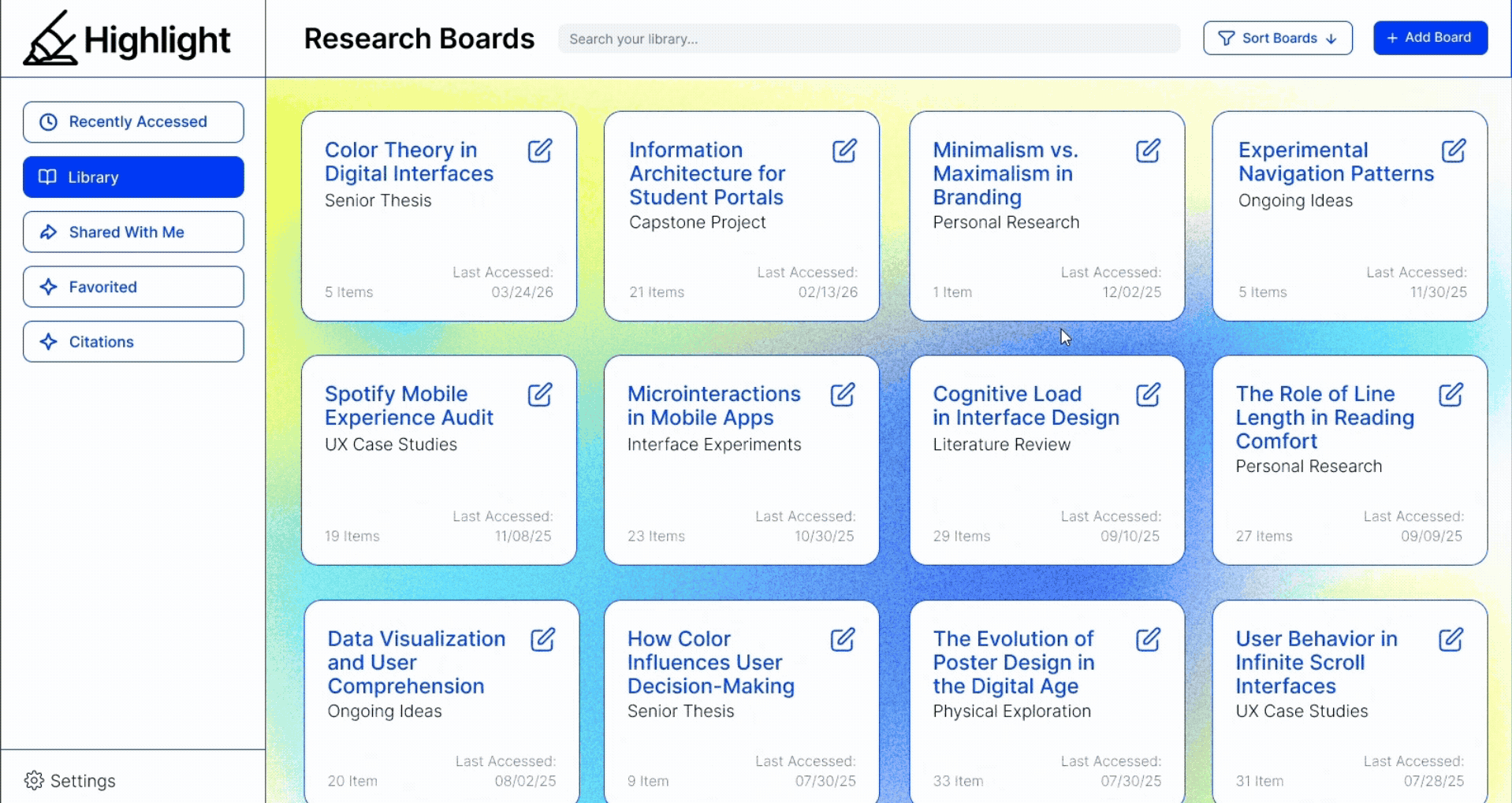
Task: Click the Search your library field
Action: tap(869, 39)
